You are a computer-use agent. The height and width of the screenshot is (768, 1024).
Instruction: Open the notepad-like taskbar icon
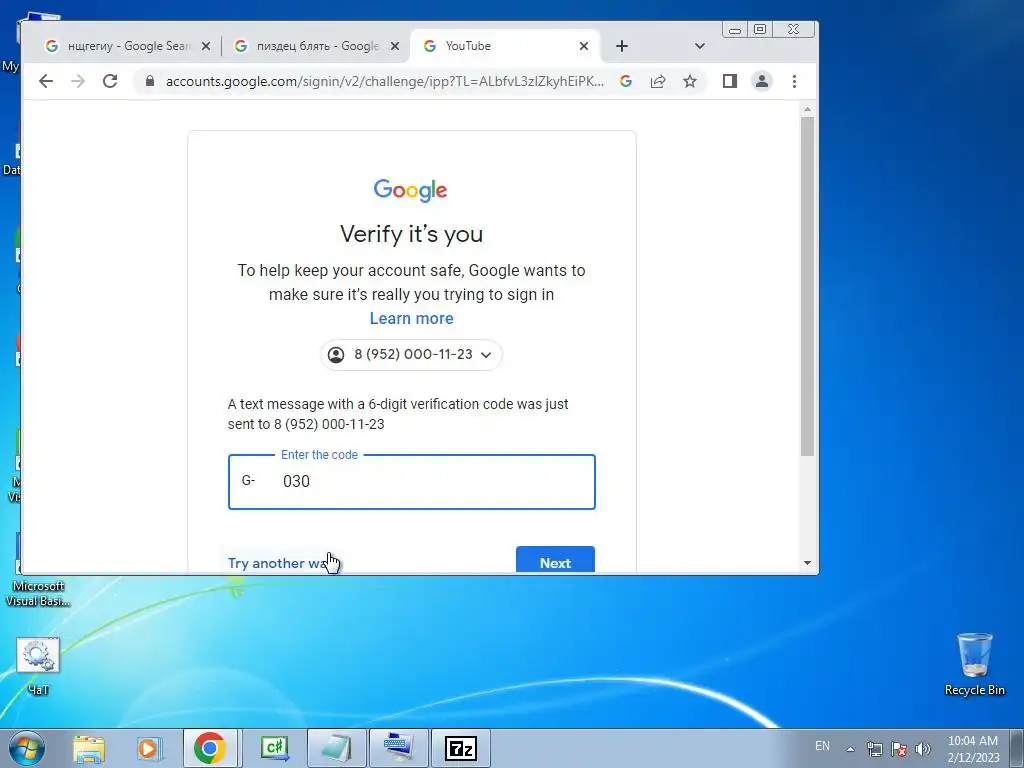tap(336, 748)
